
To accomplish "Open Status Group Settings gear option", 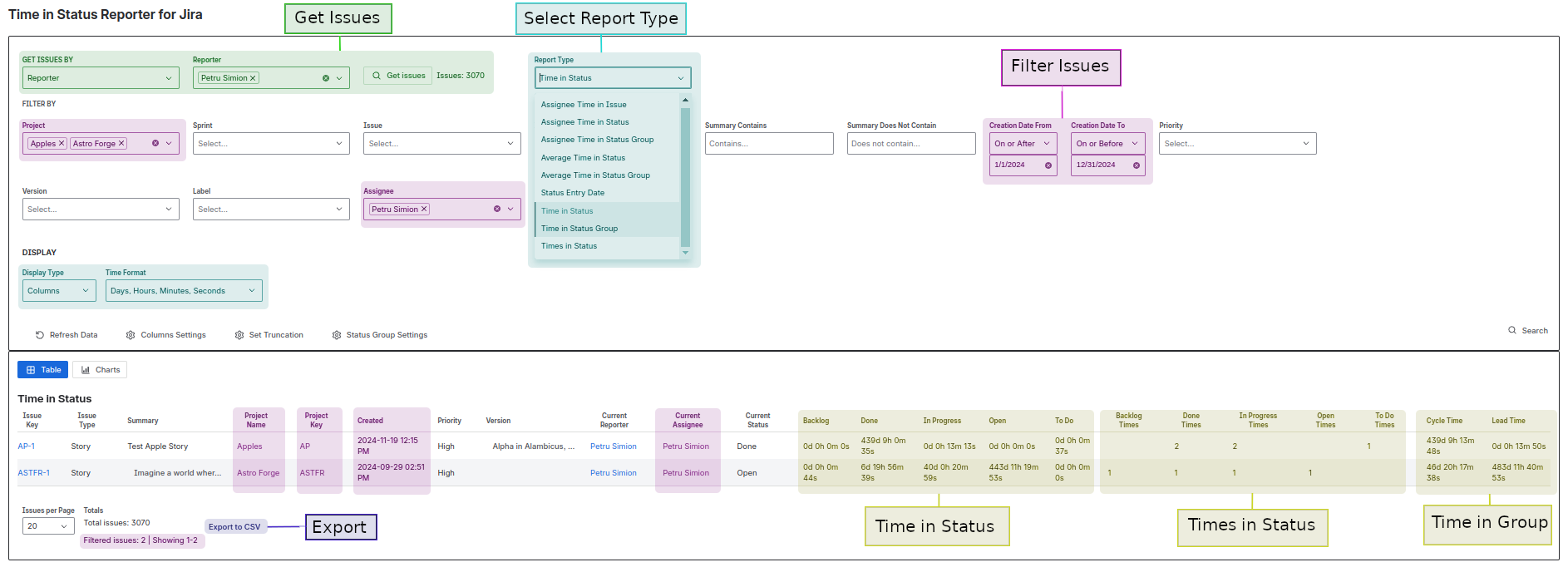I will pos(337,335).
